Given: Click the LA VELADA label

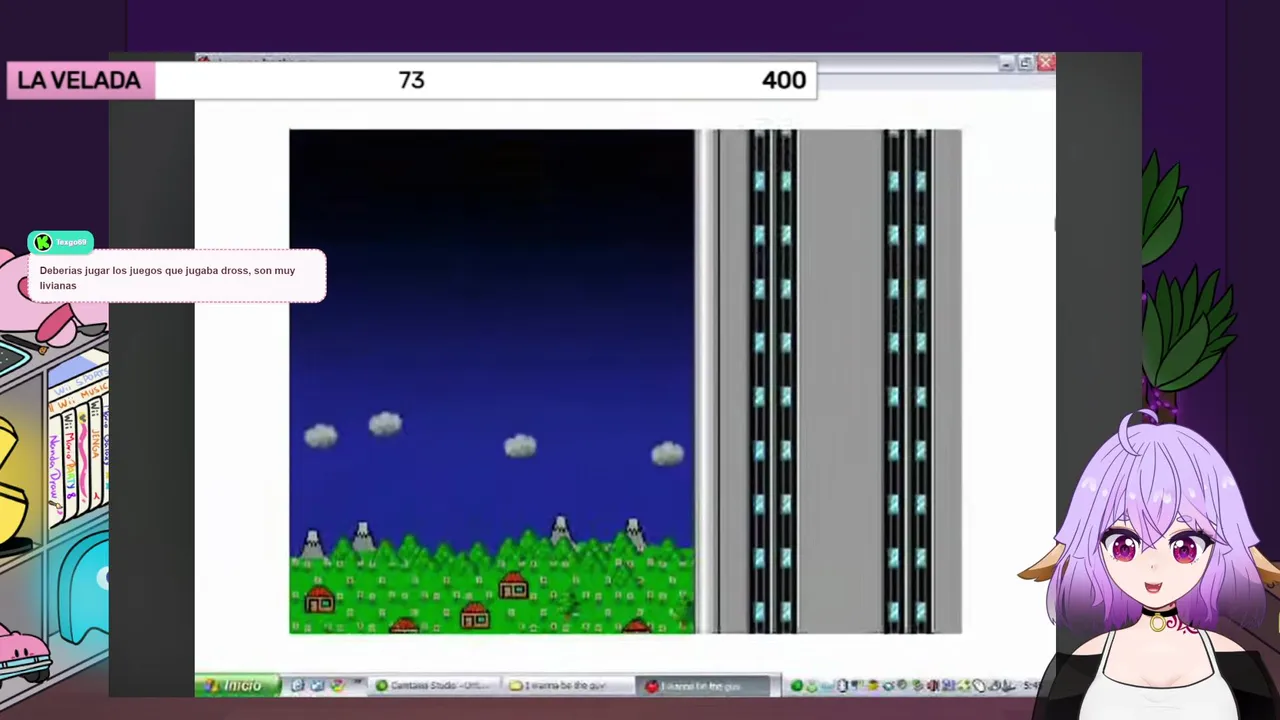Looking at the screenshot, I should [x=79, y=81].
